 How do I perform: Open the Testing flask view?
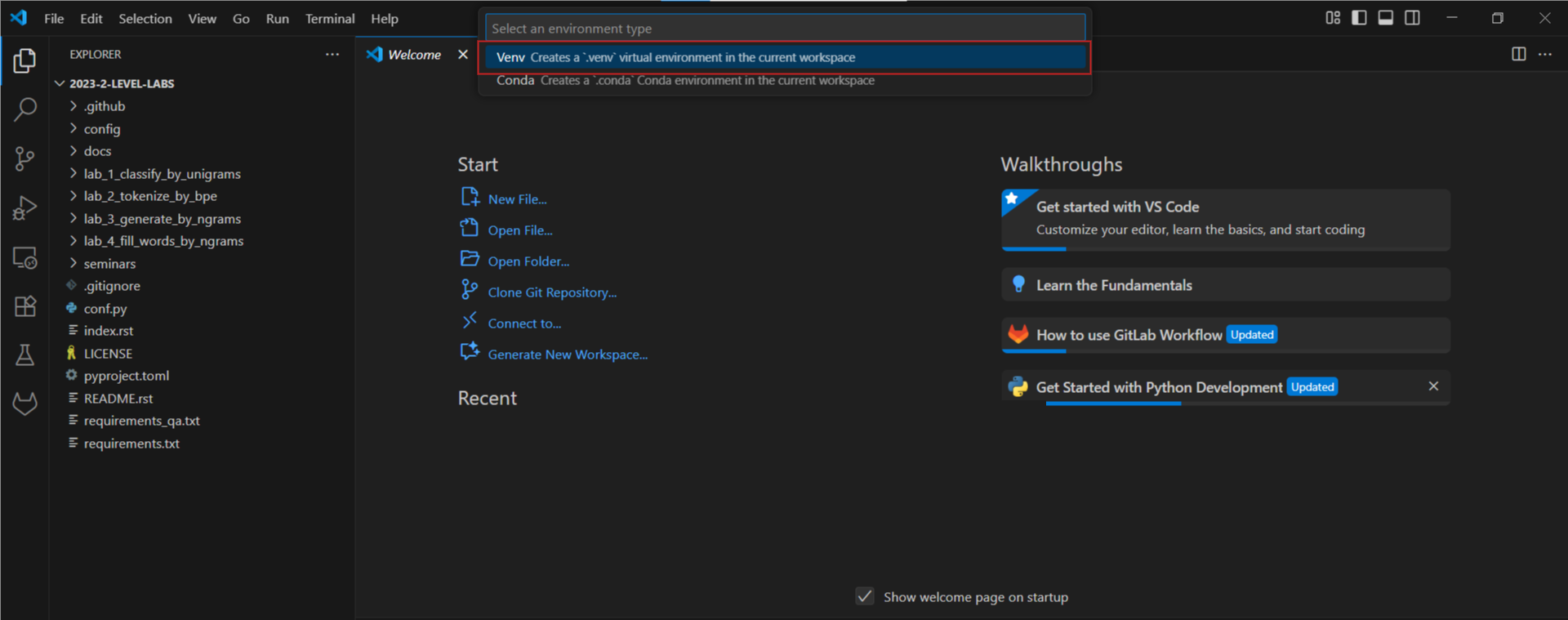24,355
